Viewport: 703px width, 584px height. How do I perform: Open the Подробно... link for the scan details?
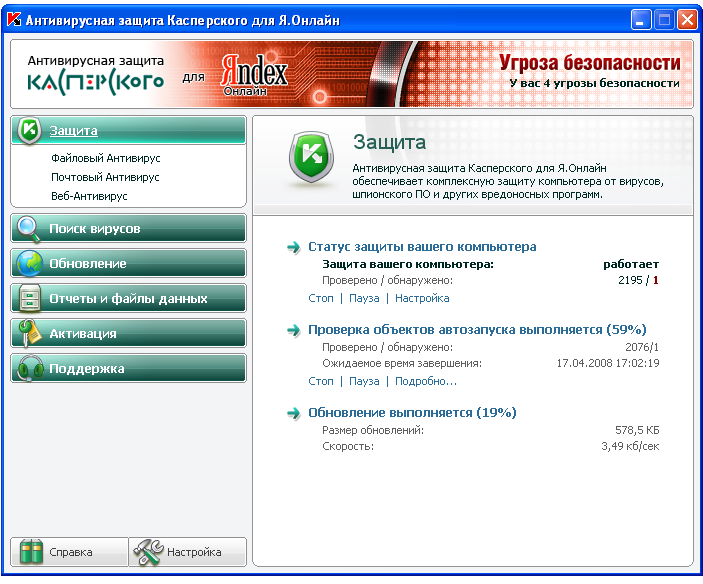pyautogui.click(x=425, y=381)
